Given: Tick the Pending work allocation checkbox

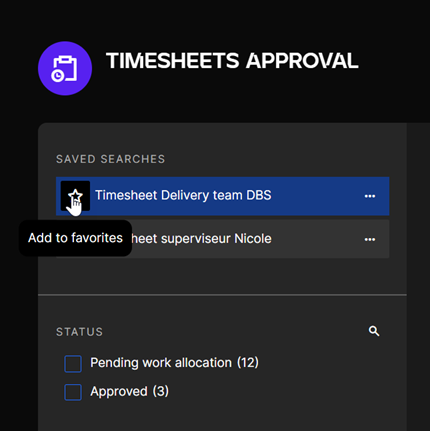Looking at the screenshot, I should tap(73, 363).
